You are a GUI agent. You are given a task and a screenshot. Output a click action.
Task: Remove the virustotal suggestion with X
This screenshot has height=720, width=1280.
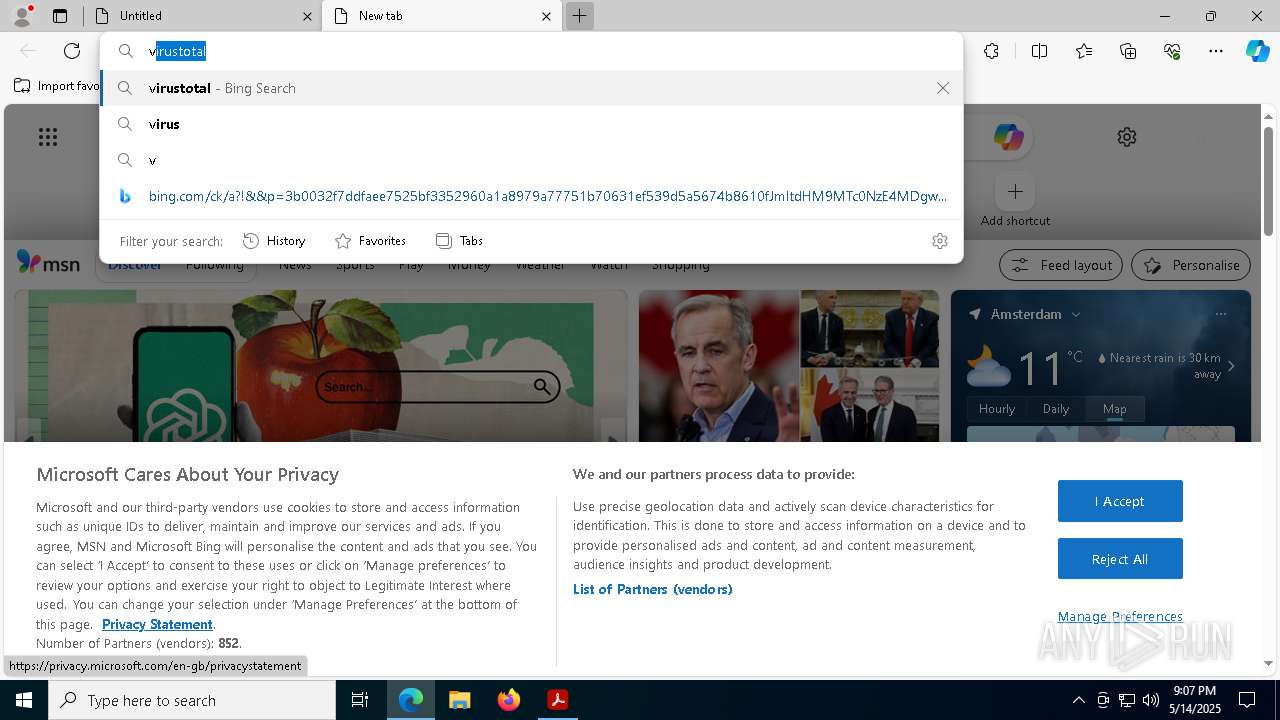(x=942, y=88)
